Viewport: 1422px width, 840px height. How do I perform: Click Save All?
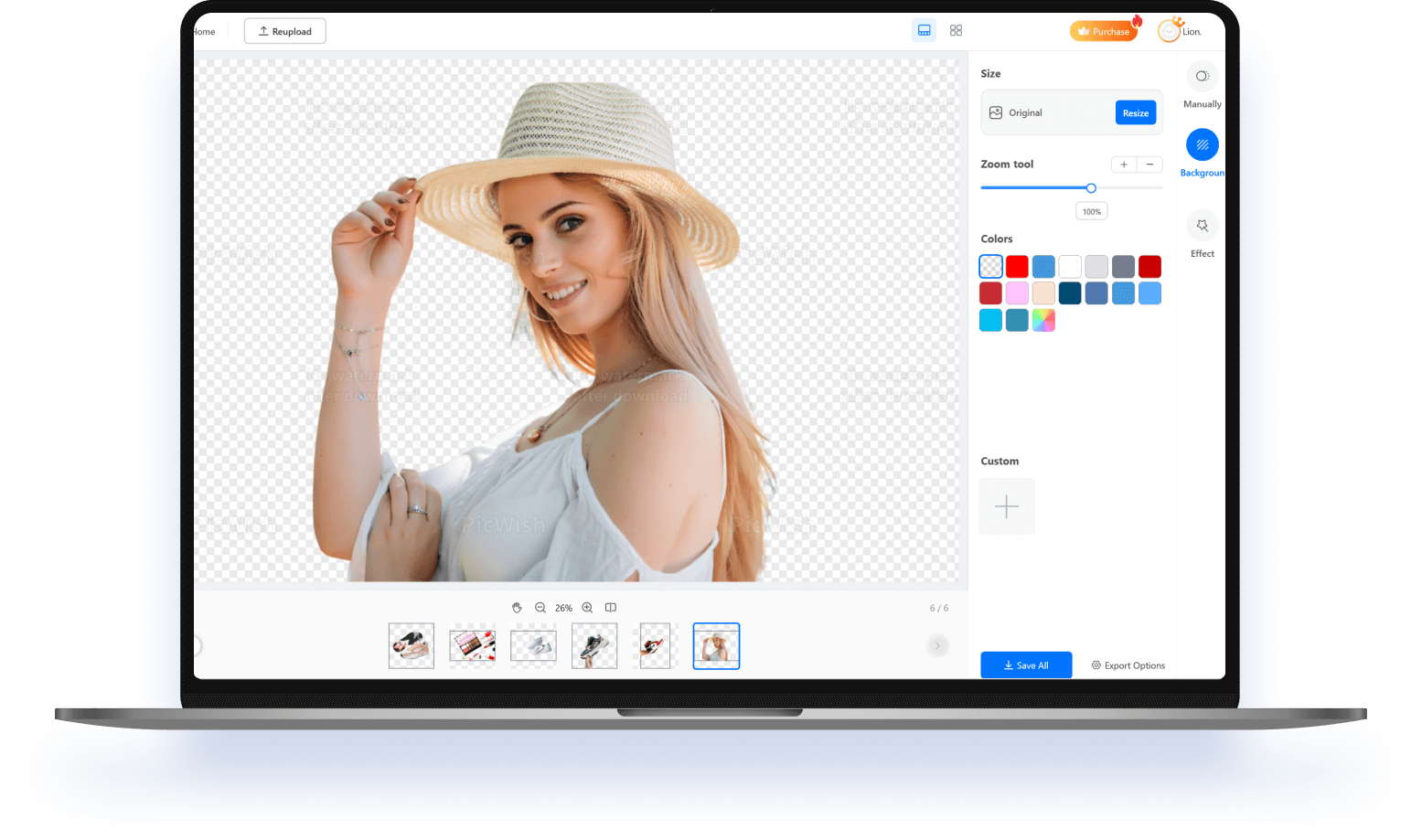point(1025,665)
